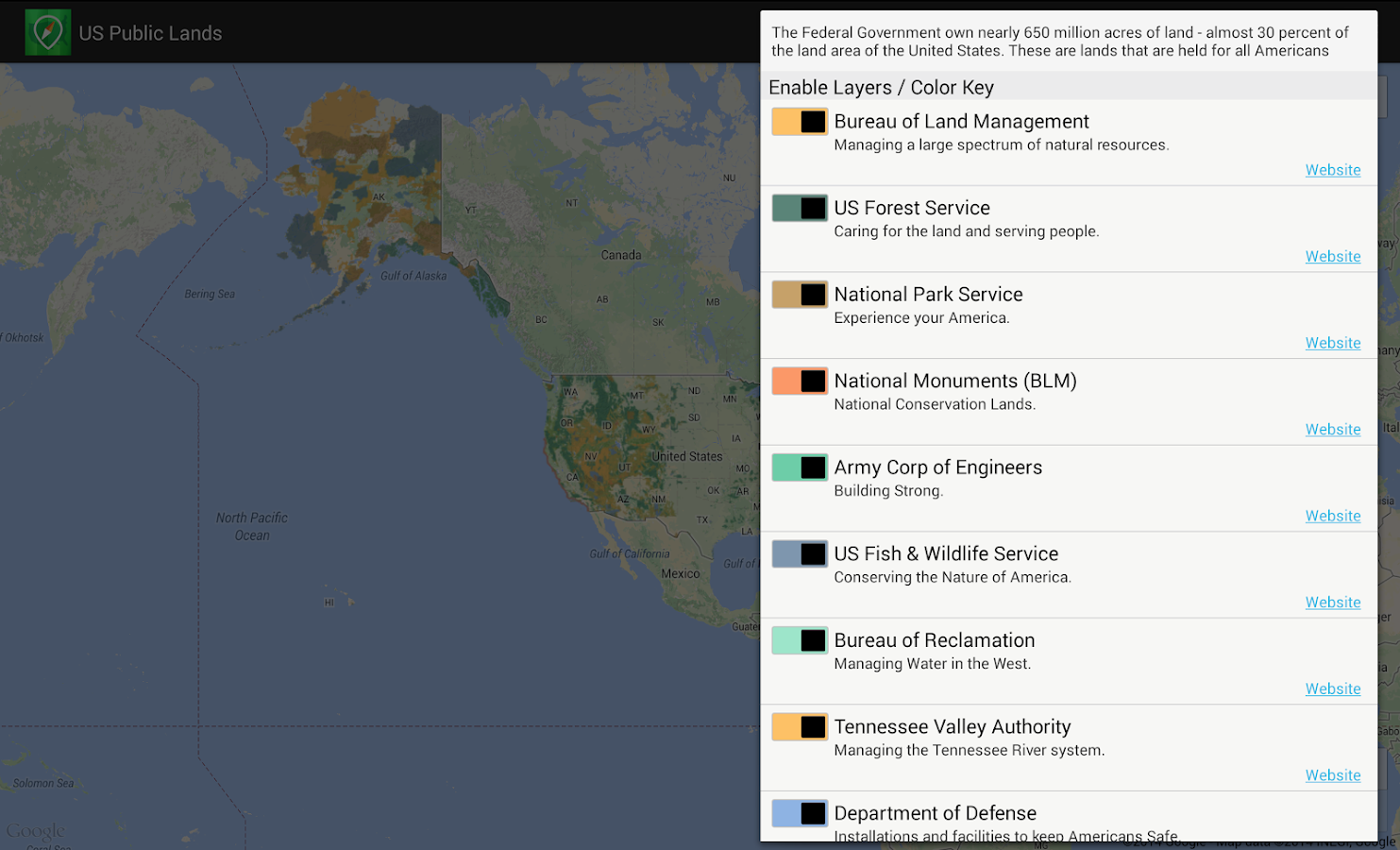Click the 'North Pacific Ocean' map label
1400x850 pixels.
[252, 526]
